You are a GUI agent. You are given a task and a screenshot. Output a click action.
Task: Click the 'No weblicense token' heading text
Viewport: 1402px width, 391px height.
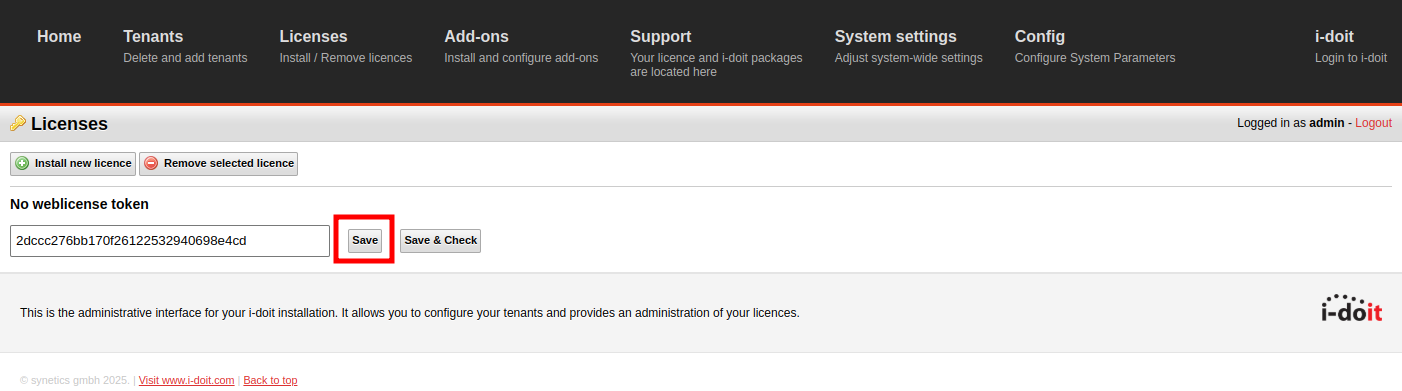(79, 204)
